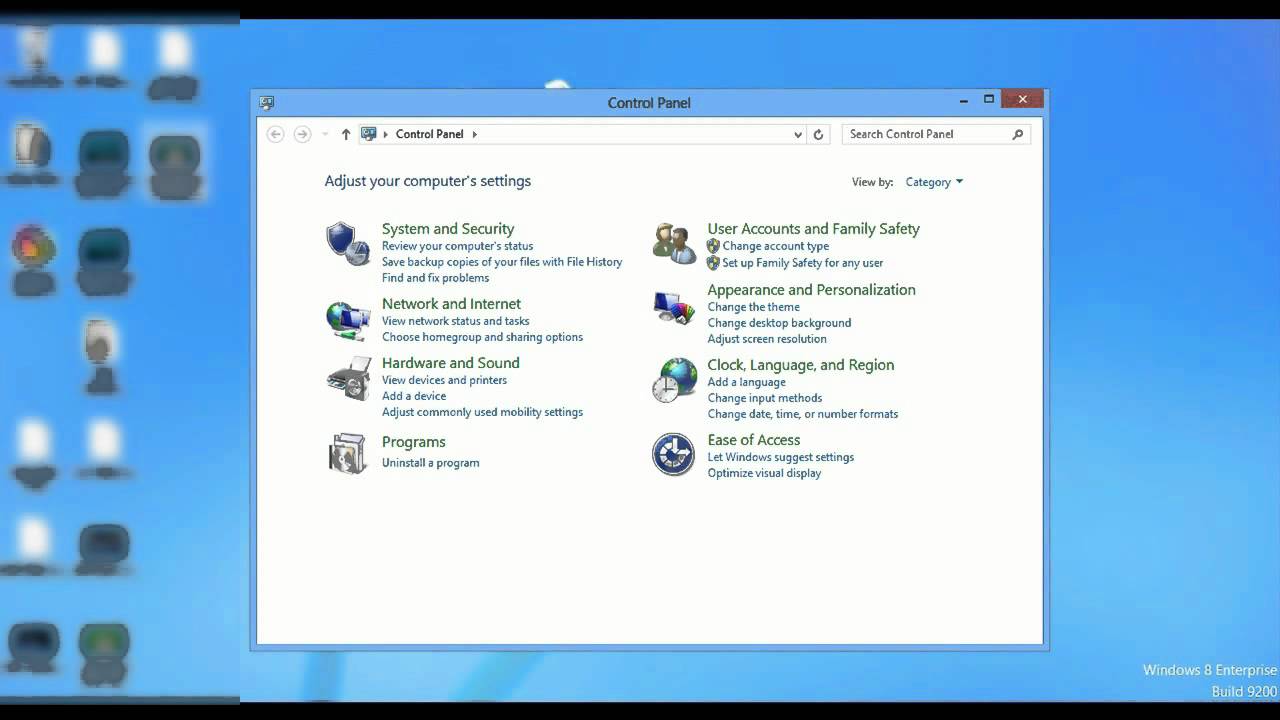Open User Accounts and Family Safety heading
Viewport: 1280px width, 720px height.
click(x=813, y=229)
